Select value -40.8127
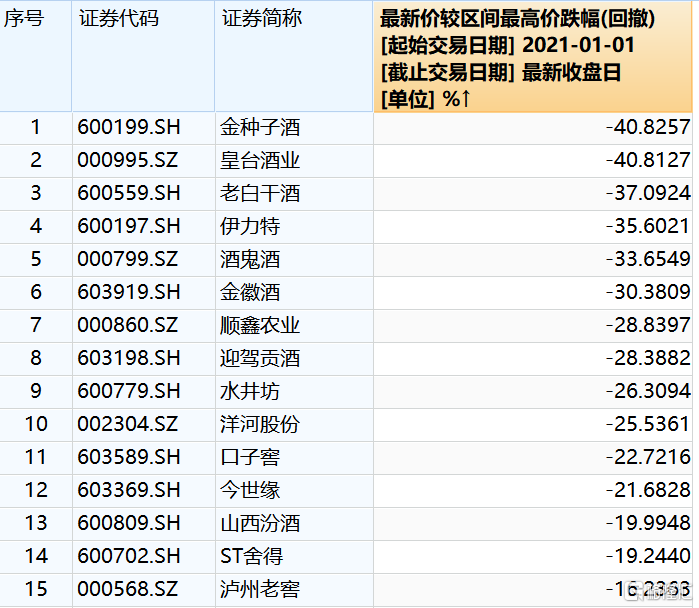 [x=648, y=160]
